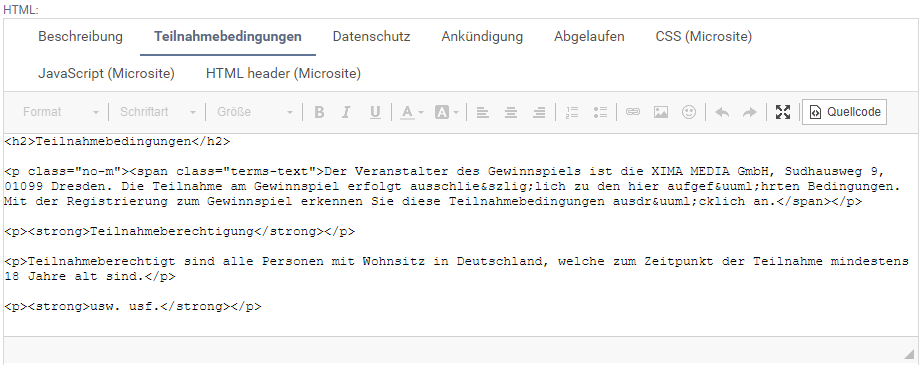
Task: Align text left
Action: coord(482,112)
